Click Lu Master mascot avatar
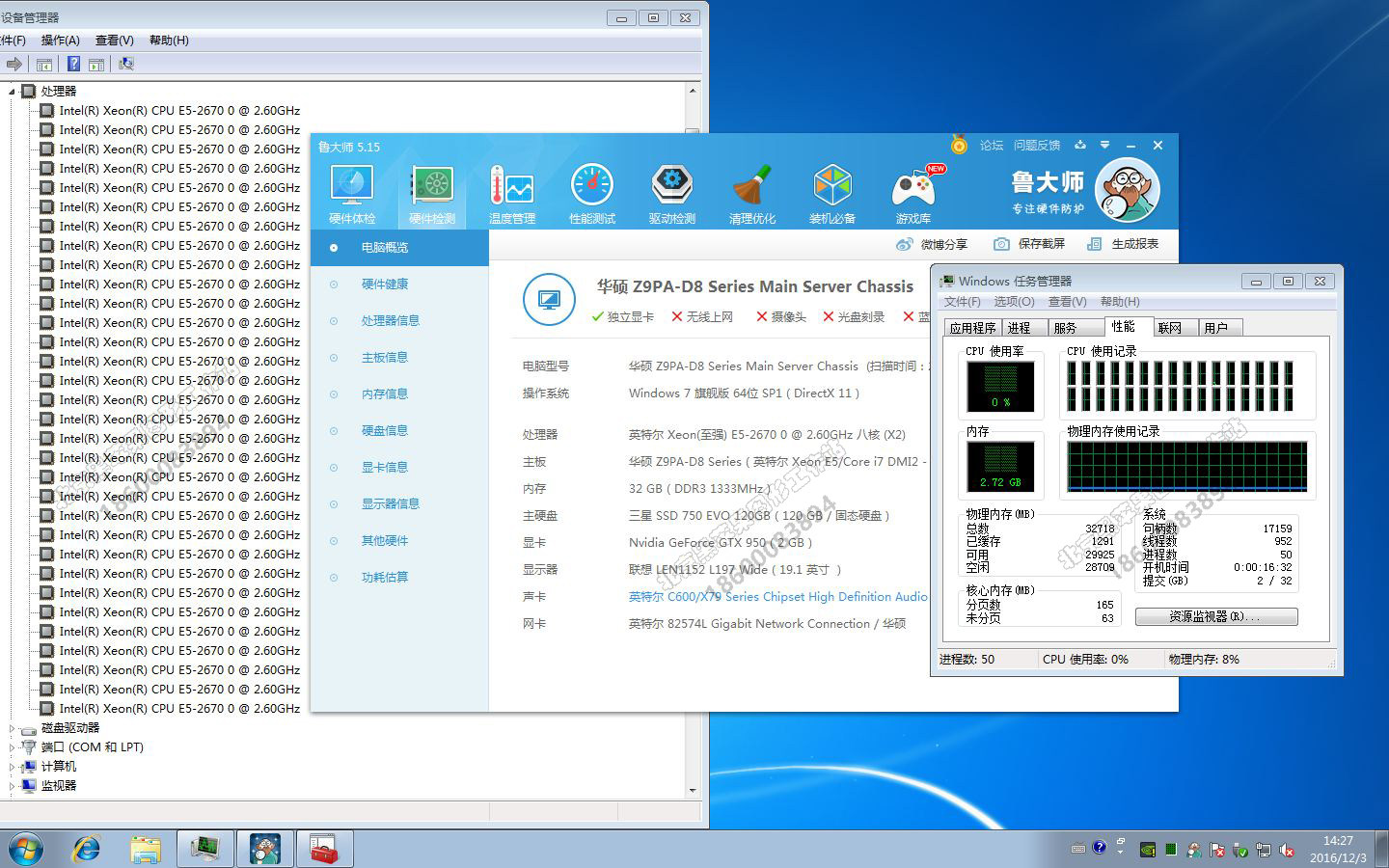 tap(1128, 190)
